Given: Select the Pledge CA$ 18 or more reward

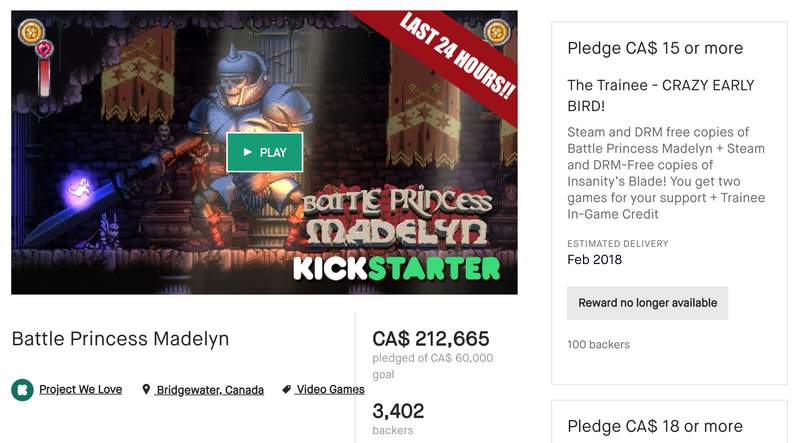Looking at the screenshot, I should point(655,426).
